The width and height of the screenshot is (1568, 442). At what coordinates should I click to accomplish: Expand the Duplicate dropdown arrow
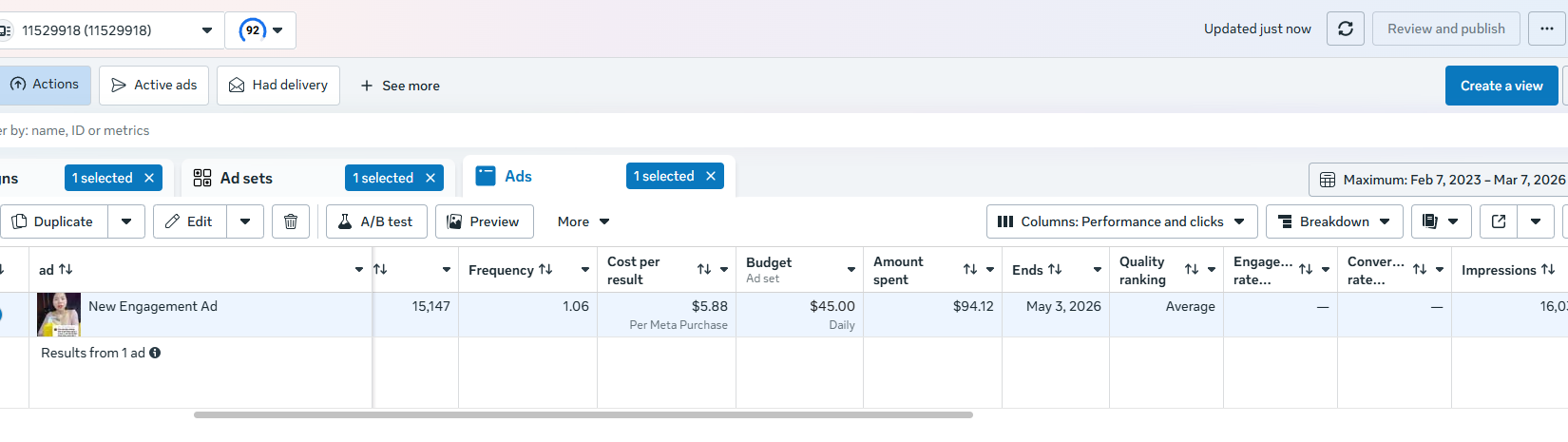(x=126, y=221)
